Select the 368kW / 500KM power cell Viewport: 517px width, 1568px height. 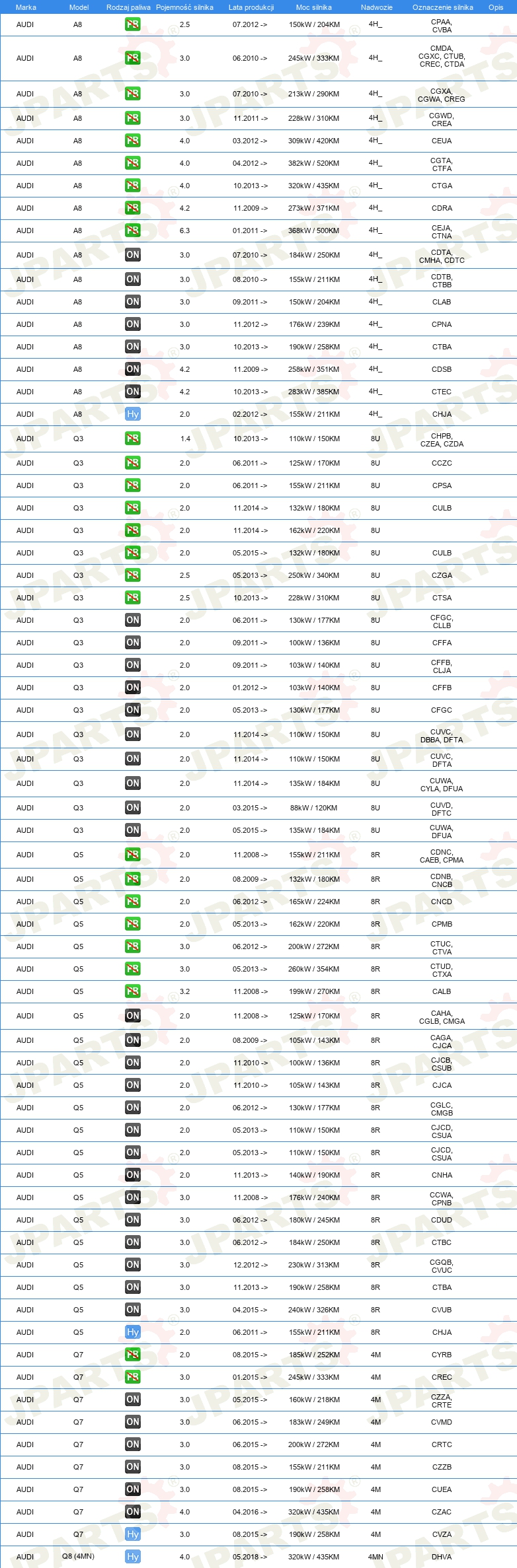(x=314, y=231)
